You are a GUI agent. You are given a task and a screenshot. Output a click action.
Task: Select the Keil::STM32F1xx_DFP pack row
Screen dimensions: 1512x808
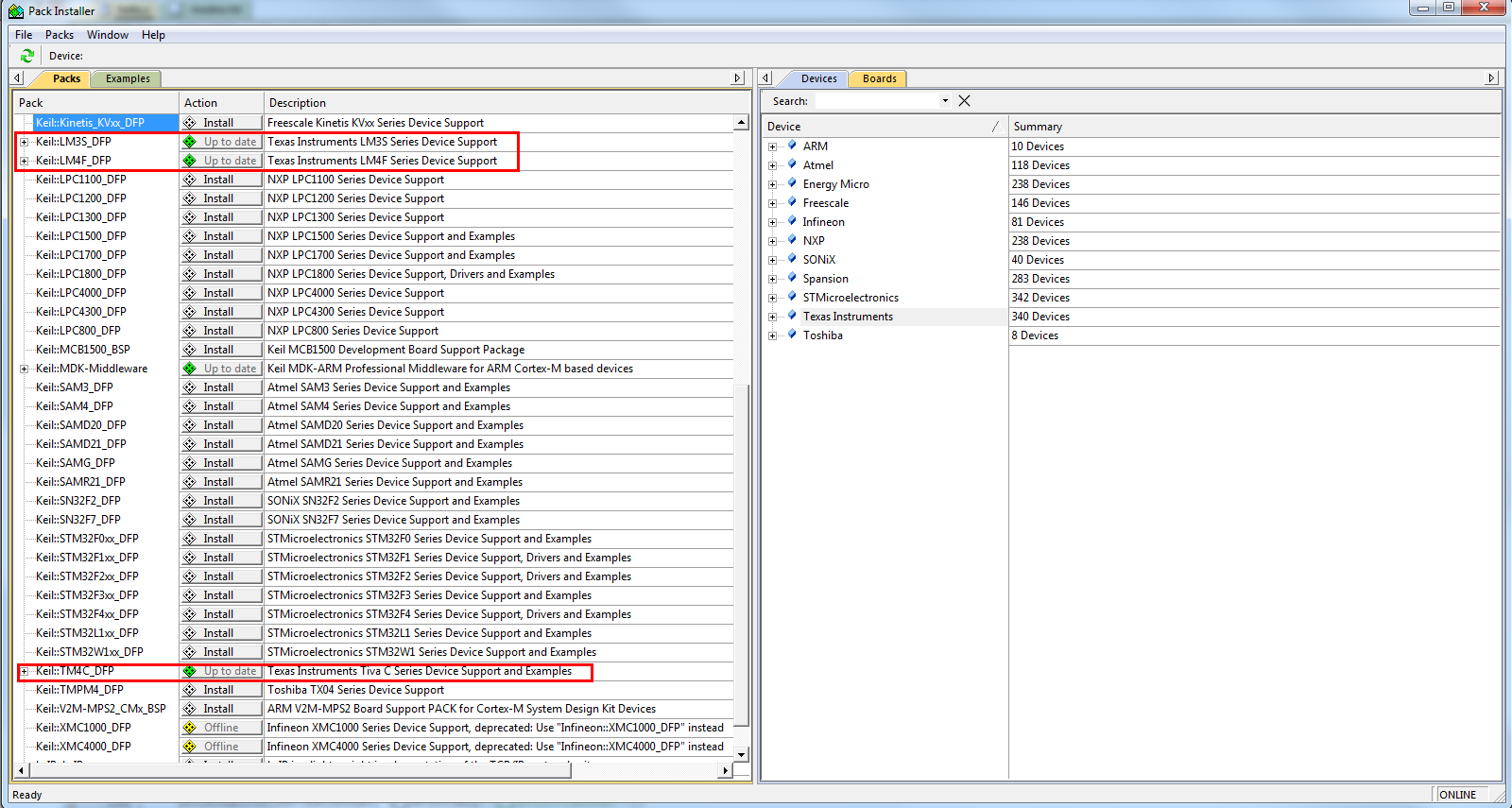tap(87, 558)
